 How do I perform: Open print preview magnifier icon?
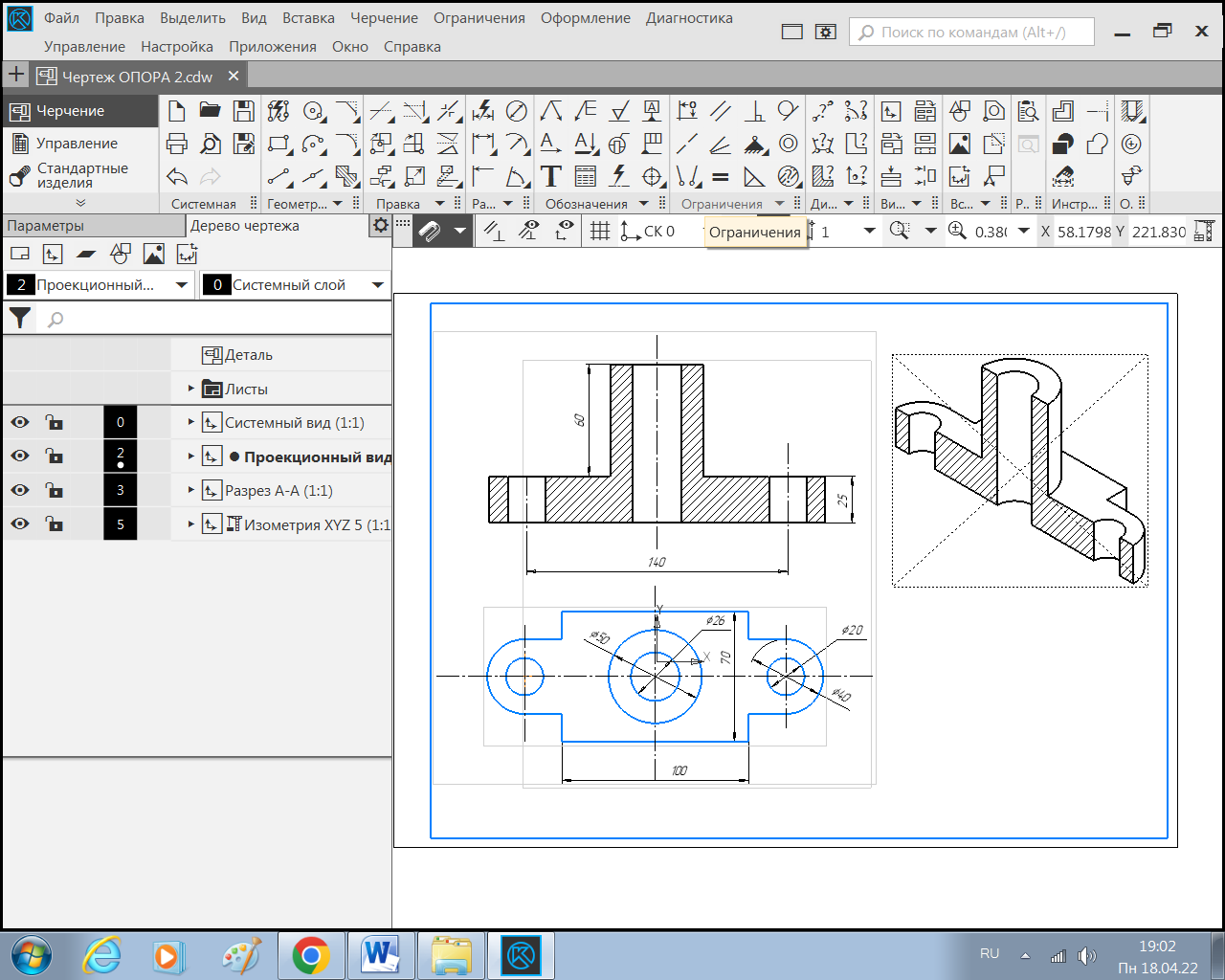[x=210, y=144]
